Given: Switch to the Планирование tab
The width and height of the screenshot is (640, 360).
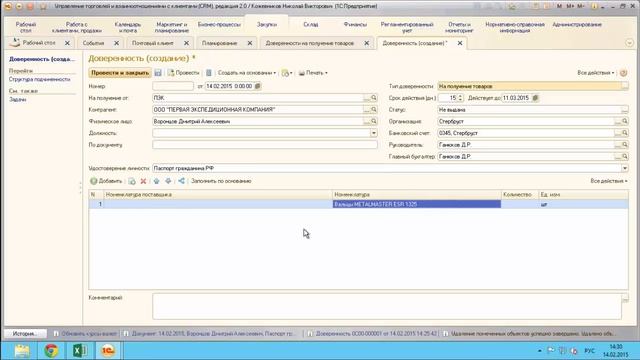Looking at the screenshot, I should click(x=219, y=43).
